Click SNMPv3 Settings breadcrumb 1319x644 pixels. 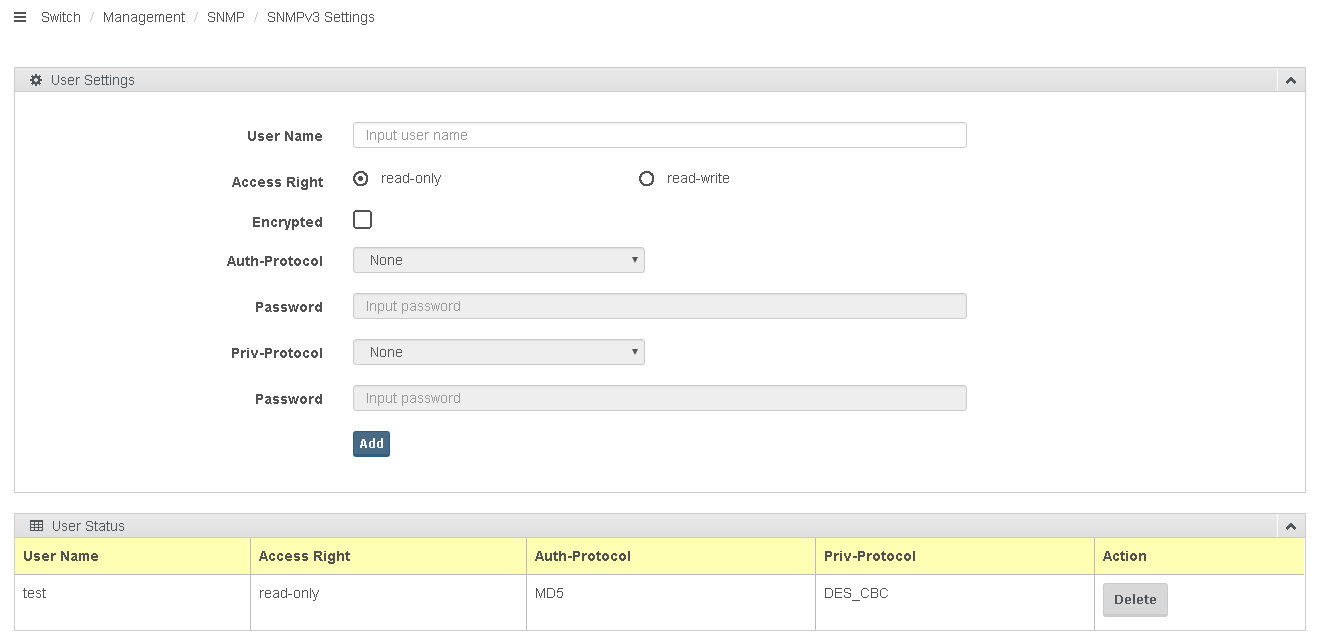(x=320, y=17)
